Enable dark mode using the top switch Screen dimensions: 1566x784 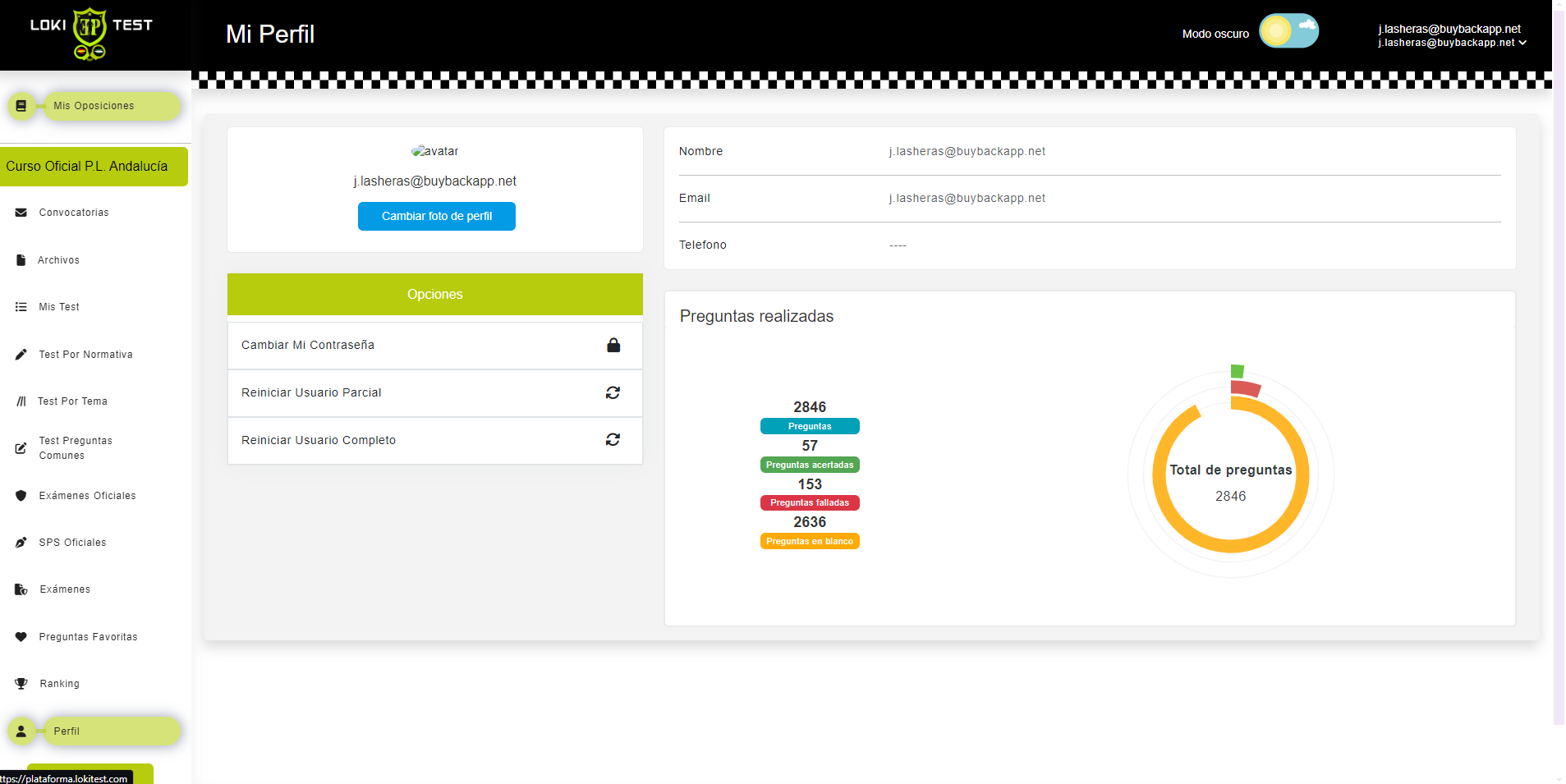click(1288, 30)
